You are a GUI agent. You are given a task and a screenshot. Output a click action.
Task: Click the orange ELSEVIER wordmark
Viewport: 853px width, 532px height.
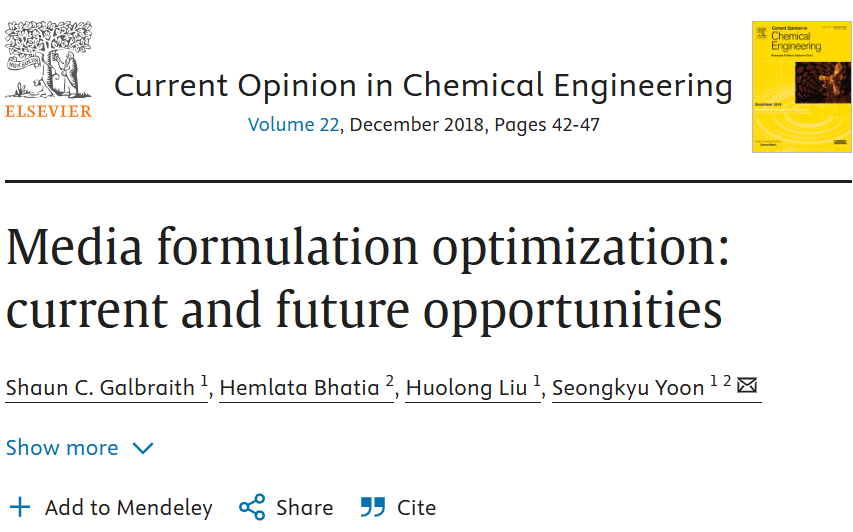(48, 111)
